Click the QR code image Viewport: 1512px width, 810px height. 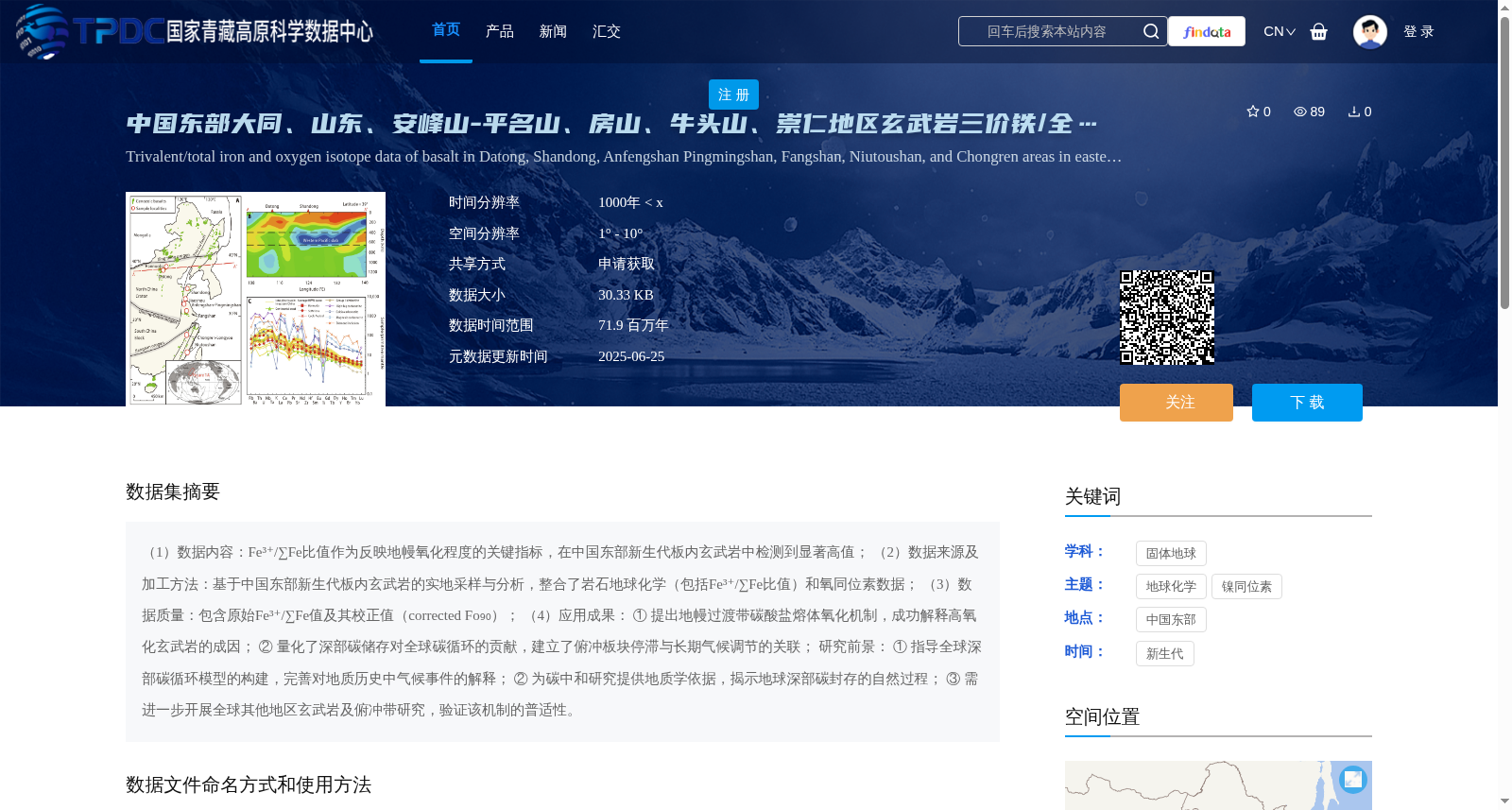(x=1167, y=318)
